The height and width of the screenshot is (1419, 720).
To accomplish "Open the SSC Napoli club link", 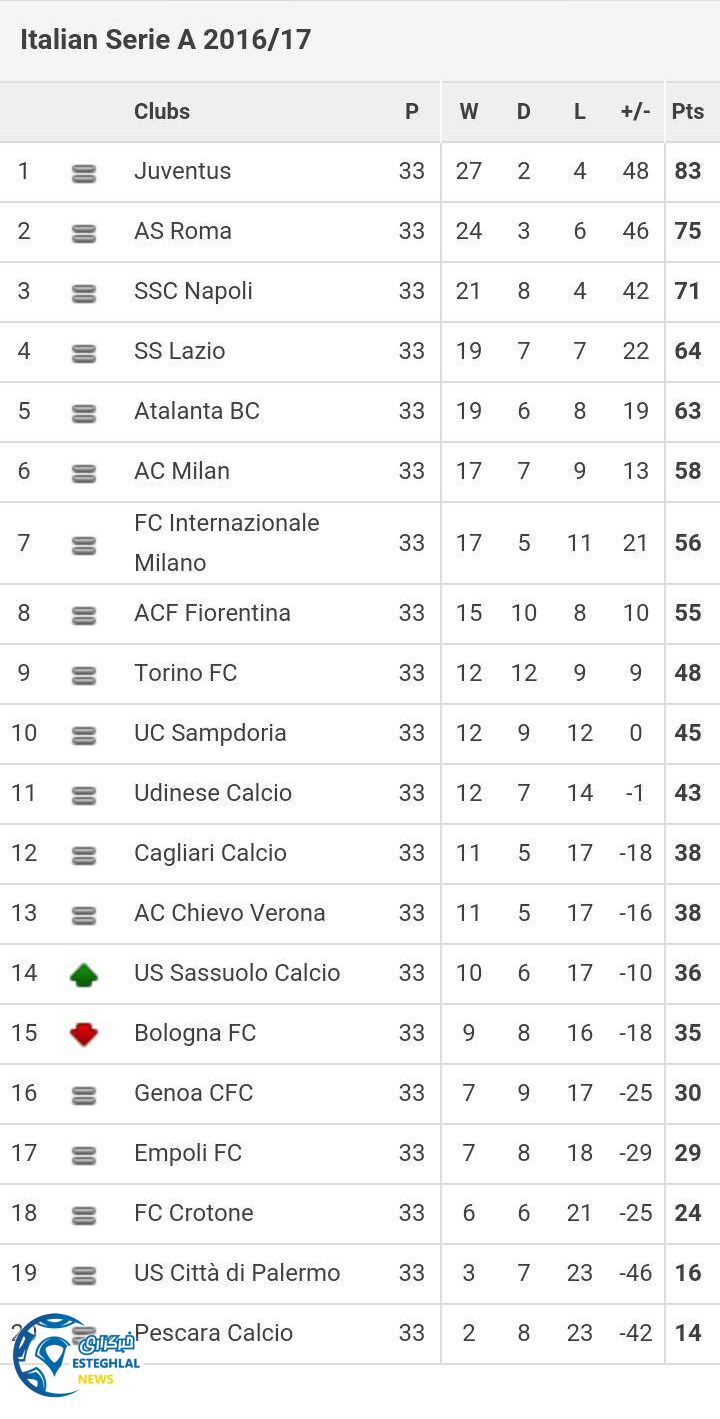I will (x=193, y=291).
